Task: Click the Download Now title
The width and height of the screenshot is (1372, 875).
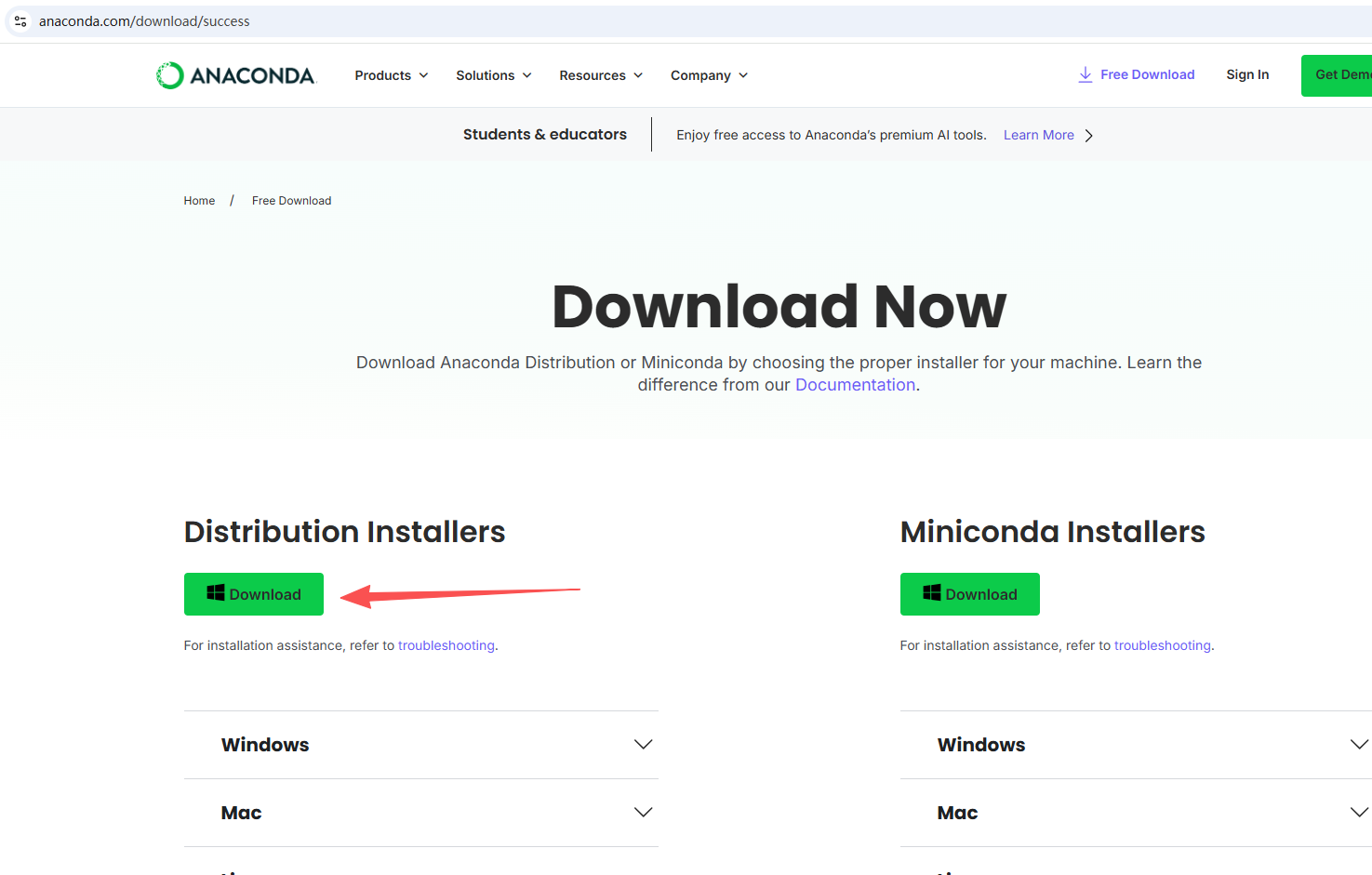Action: 779,306
